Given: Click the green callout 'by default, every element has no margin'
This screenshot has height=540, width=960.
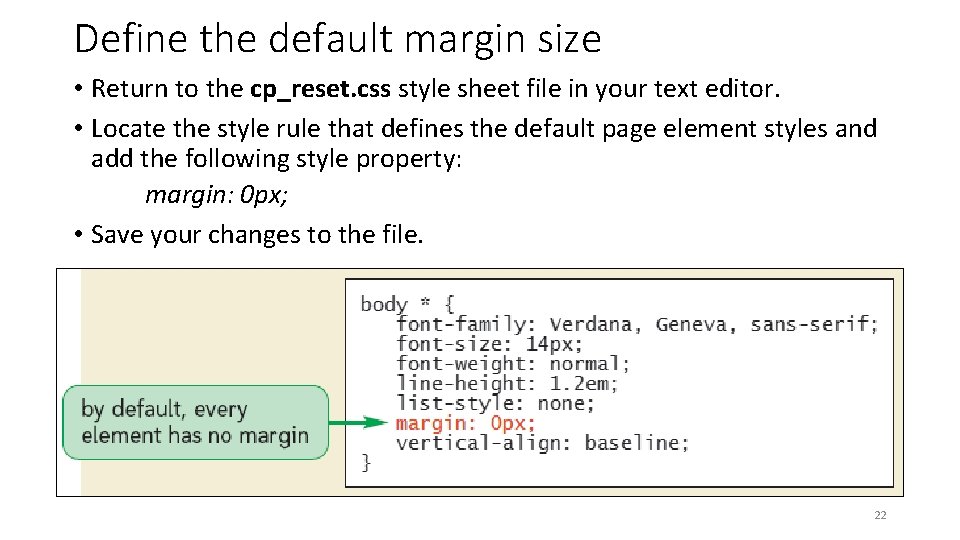Looking at the screenshot, I should pos(195,422).
